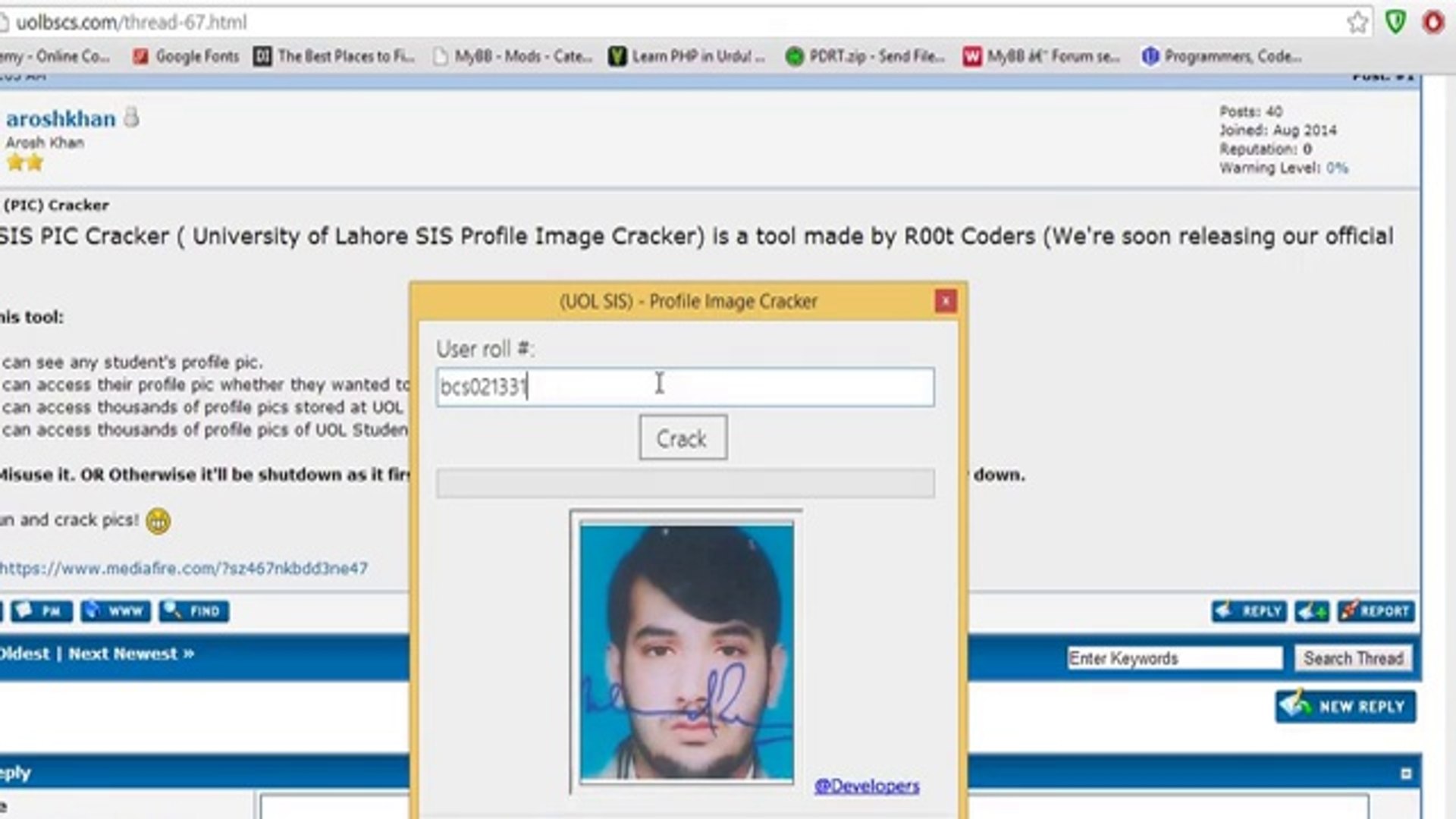
Task: Click the Enter Keywords search field
Action: tap(1174, 658)
